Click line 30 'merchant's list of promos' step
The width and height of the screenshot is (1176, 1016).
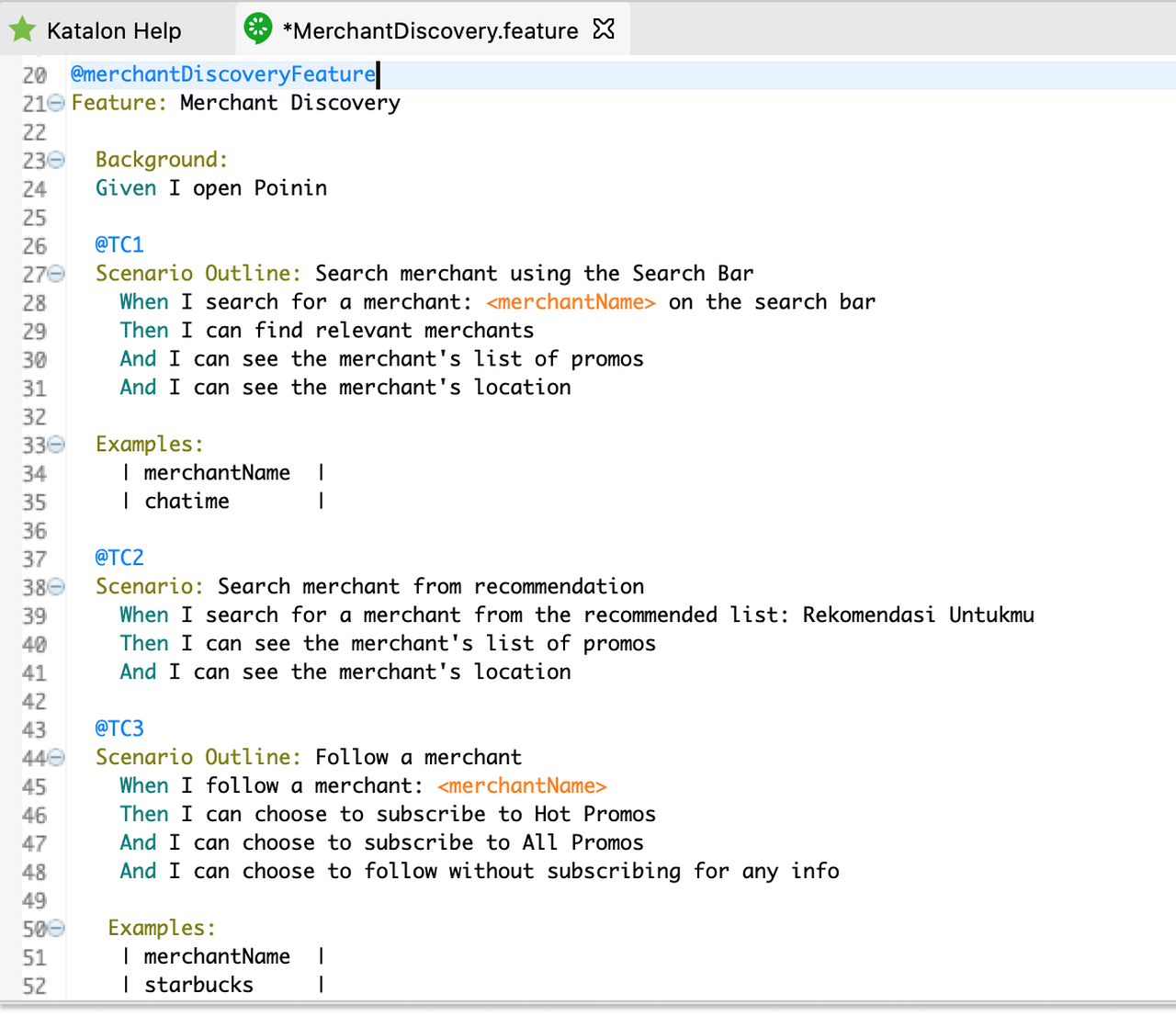point(381,359)
